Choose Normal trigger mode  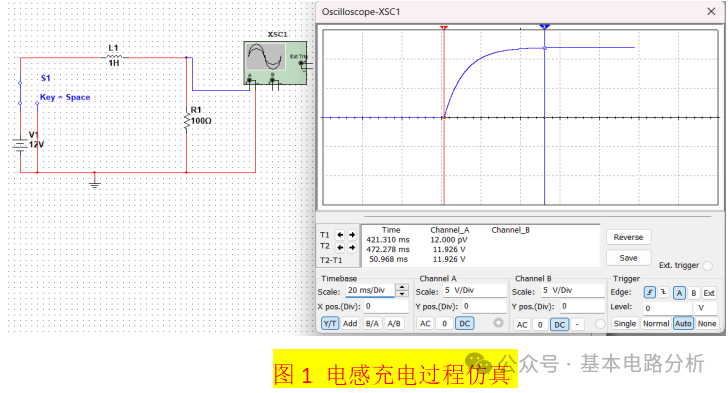(656, 323)
